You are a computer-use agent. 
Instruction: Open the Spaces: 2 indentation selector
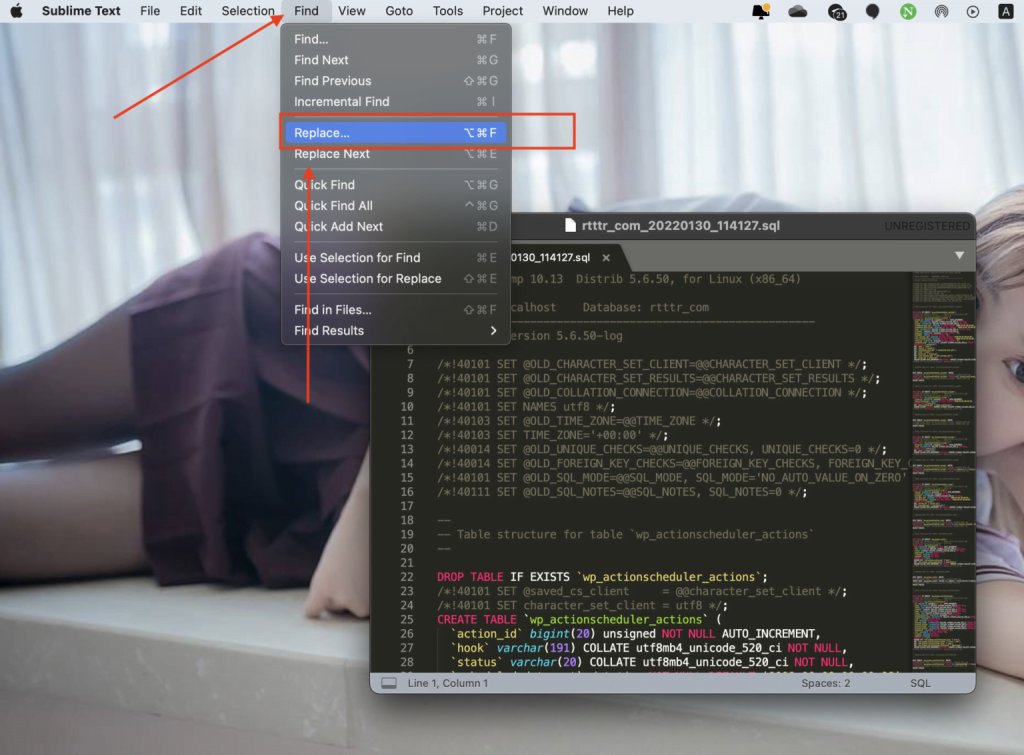pyautogui.click(x=825, y=683)
